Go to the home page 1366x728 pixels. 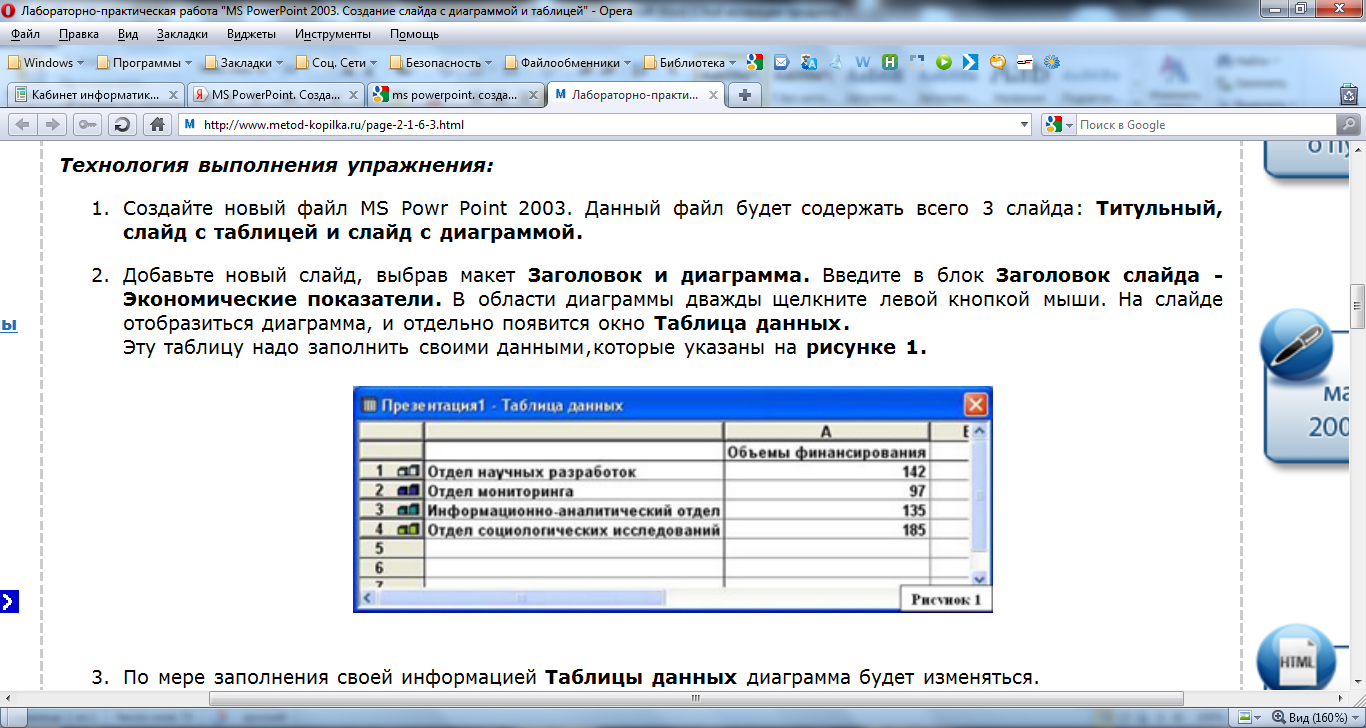click(x=156, y=125)
